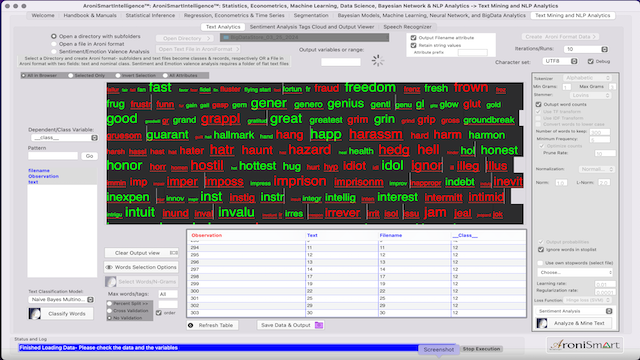640x360 pixels.
Task: Click Save Data & Output button
Action: point(291,325)
